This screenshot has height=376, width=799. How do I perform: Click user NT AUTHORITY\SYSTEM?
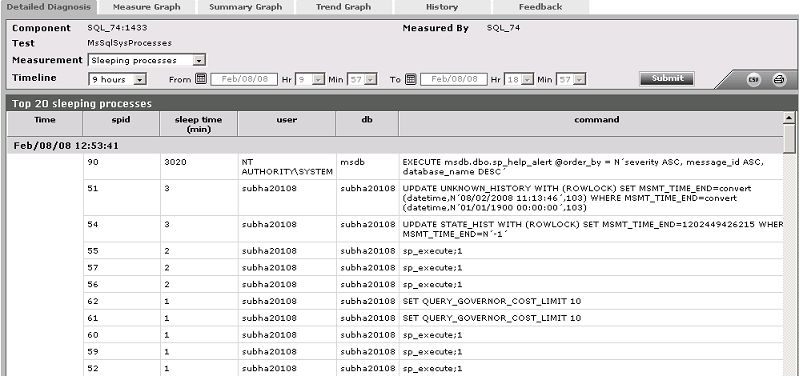(x=287, y=167)
